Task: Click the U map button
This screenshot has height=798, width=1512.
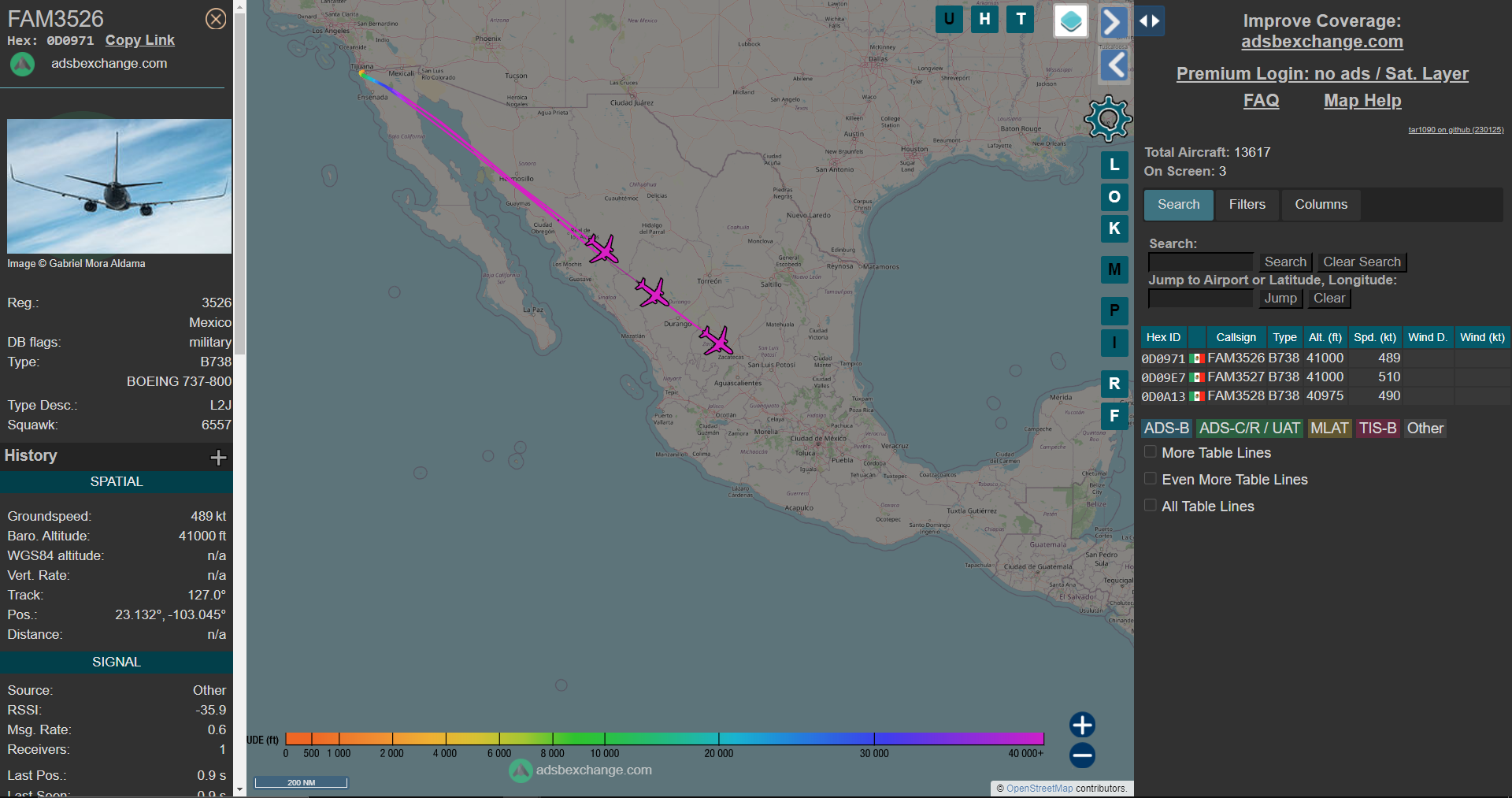Action: click(949, 19)
